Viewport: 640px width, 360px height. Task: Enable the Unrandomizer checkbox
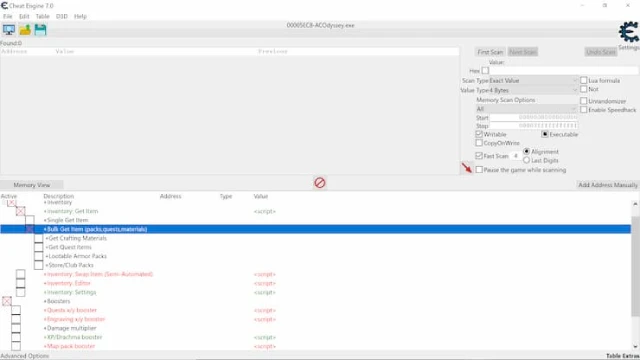pos(584,101)
